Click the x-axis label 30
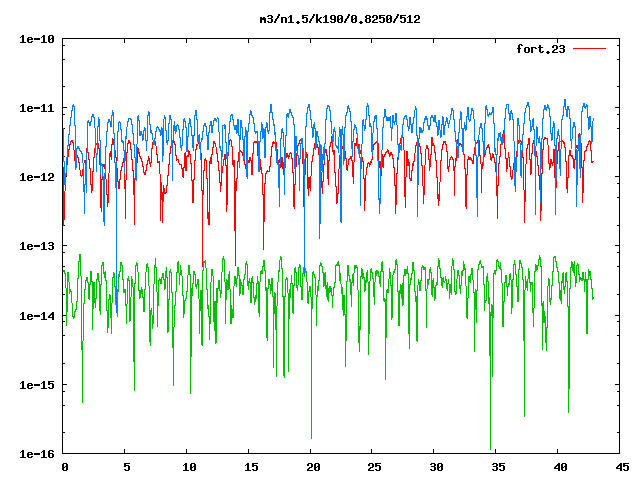 coord(437,467)
